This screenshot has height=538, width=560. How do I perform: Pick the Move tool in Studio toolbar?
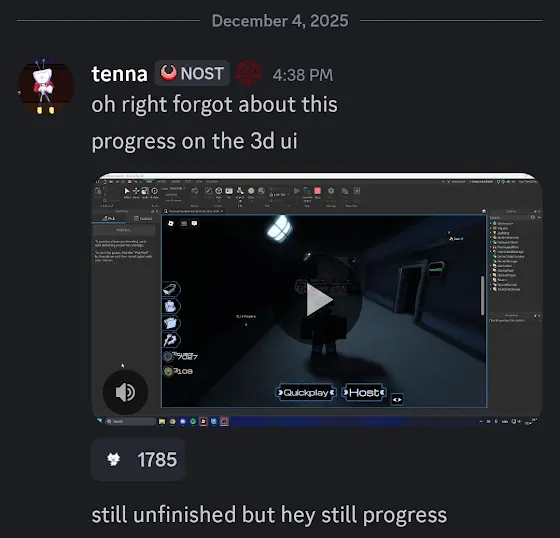click(136, 191)
